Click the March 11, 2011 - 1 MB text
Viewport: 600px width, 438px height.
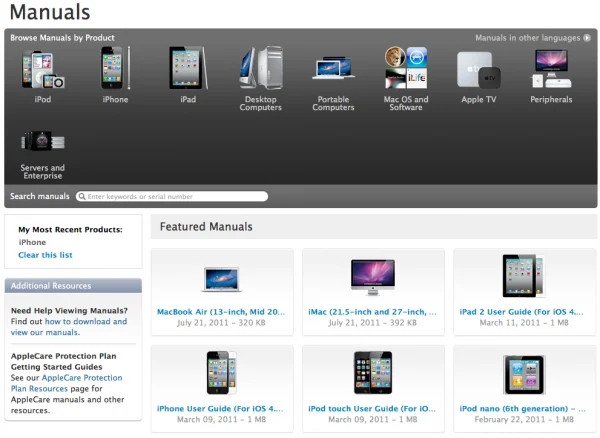[524, 323]
